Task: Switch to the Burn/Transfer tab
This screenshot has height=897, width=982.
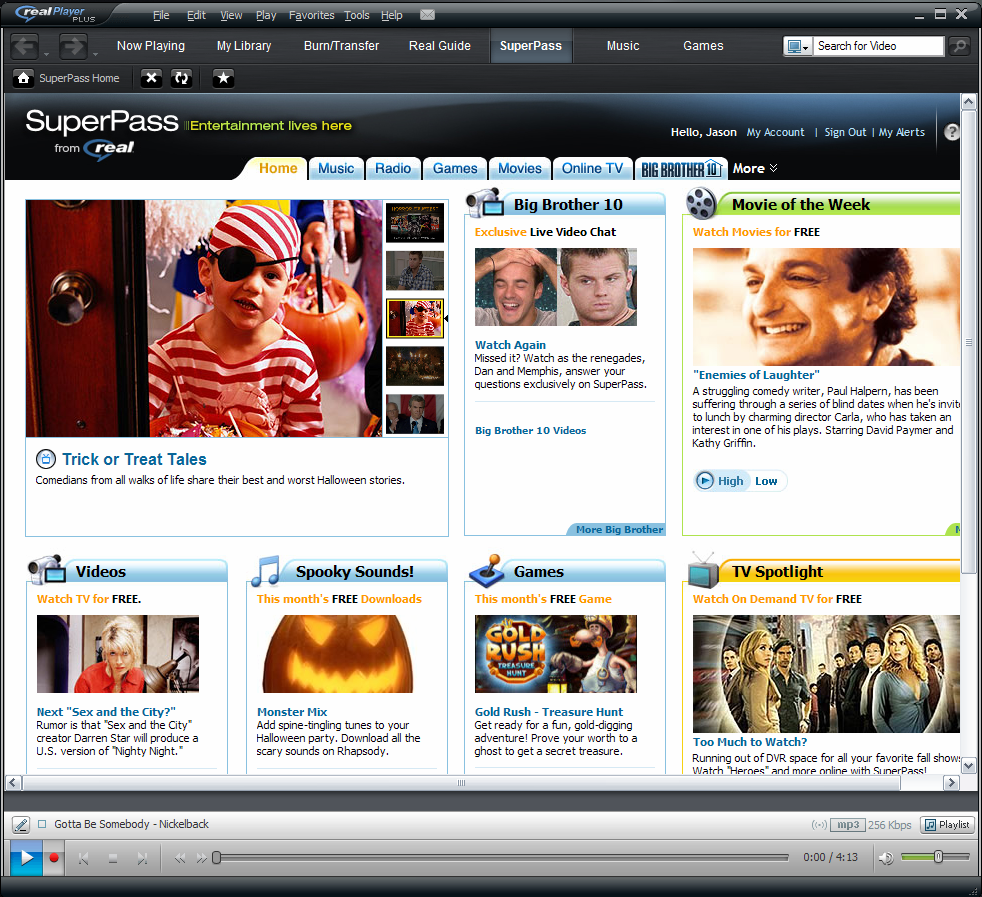Action: [x=341, y=46]
